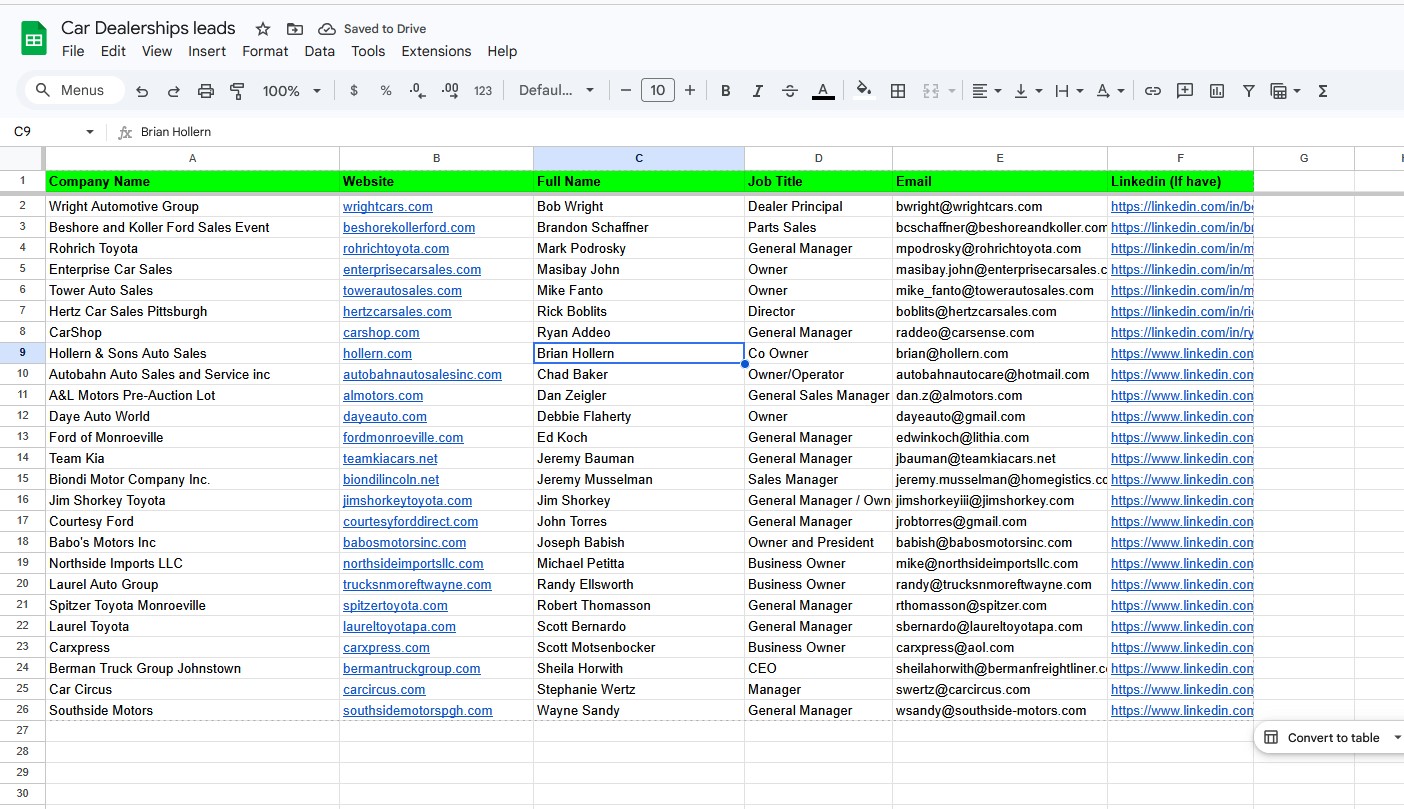Format as currency with dollar icon

coord(354,91)
